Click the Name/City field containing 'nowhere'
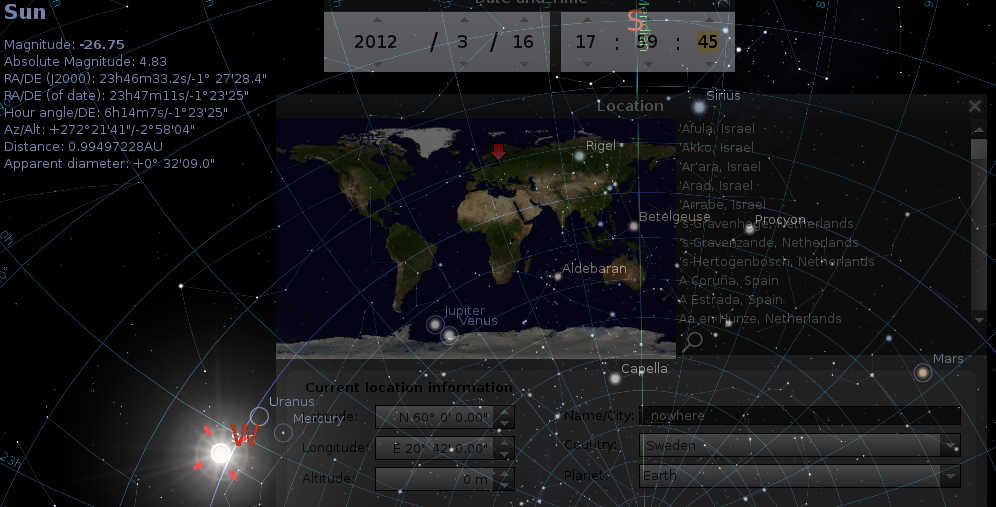 click(799, 416)
